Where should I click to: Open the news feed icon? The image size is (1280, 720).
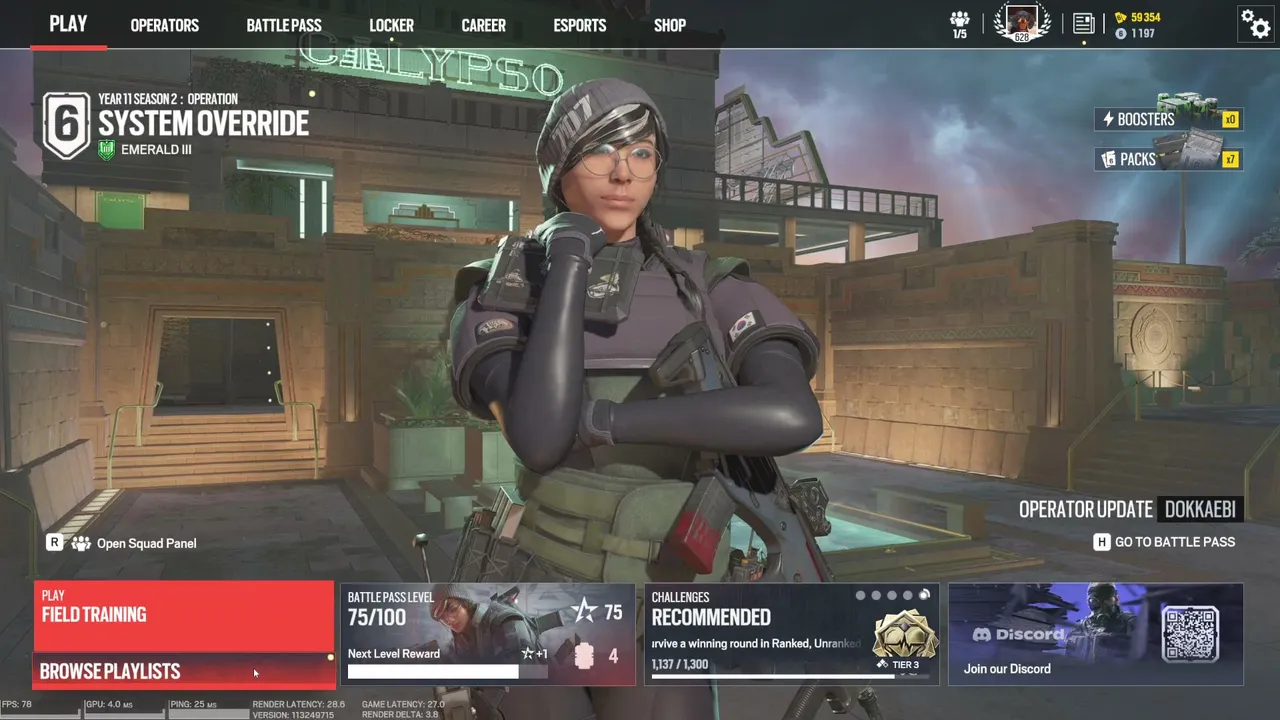point(1083,23)
